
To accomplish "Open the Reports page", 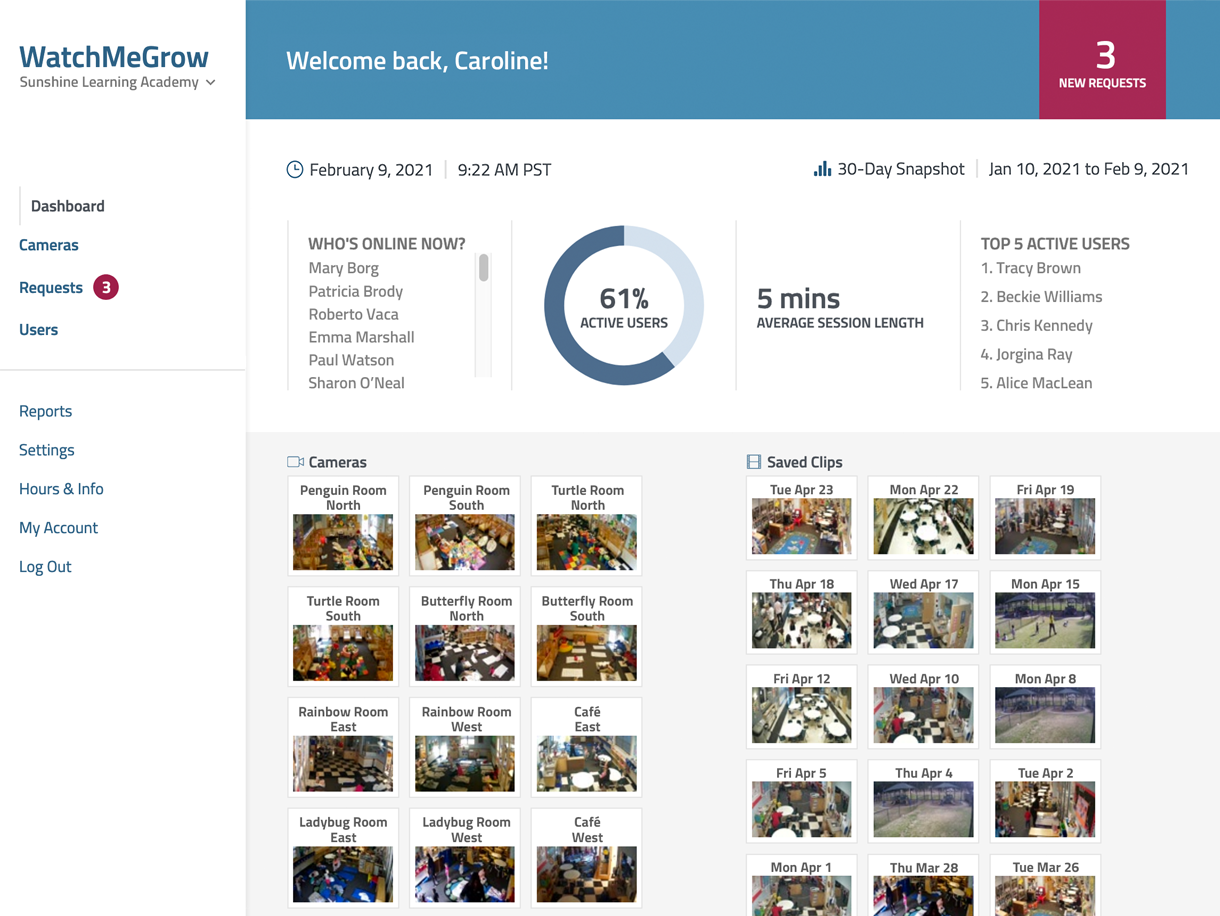I will [45, 410].
